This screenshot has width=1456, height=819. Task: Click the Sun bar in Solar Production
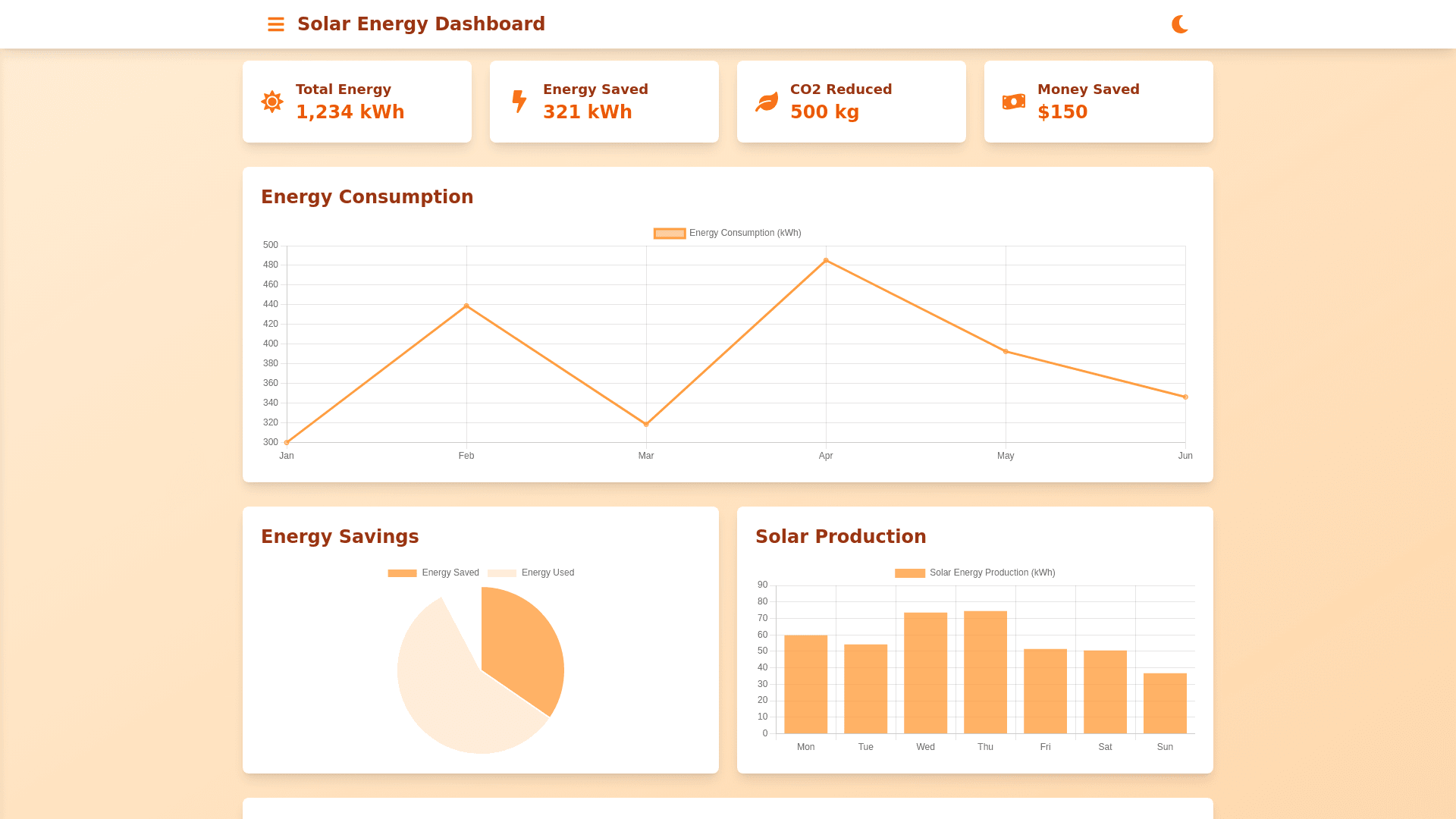point(1165,703)
